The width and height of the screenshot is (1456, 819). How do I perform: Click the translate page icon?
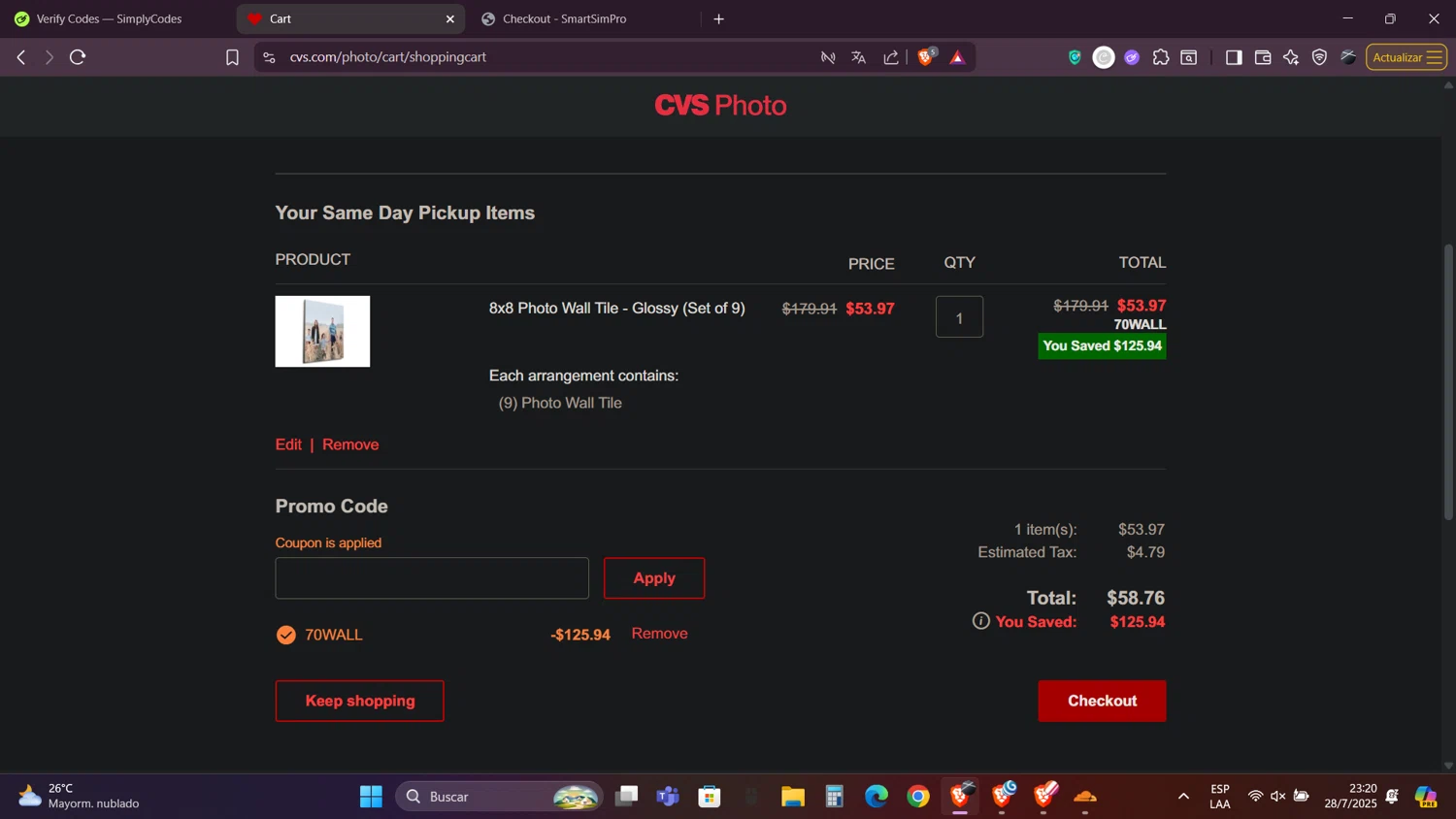point(859,57)
